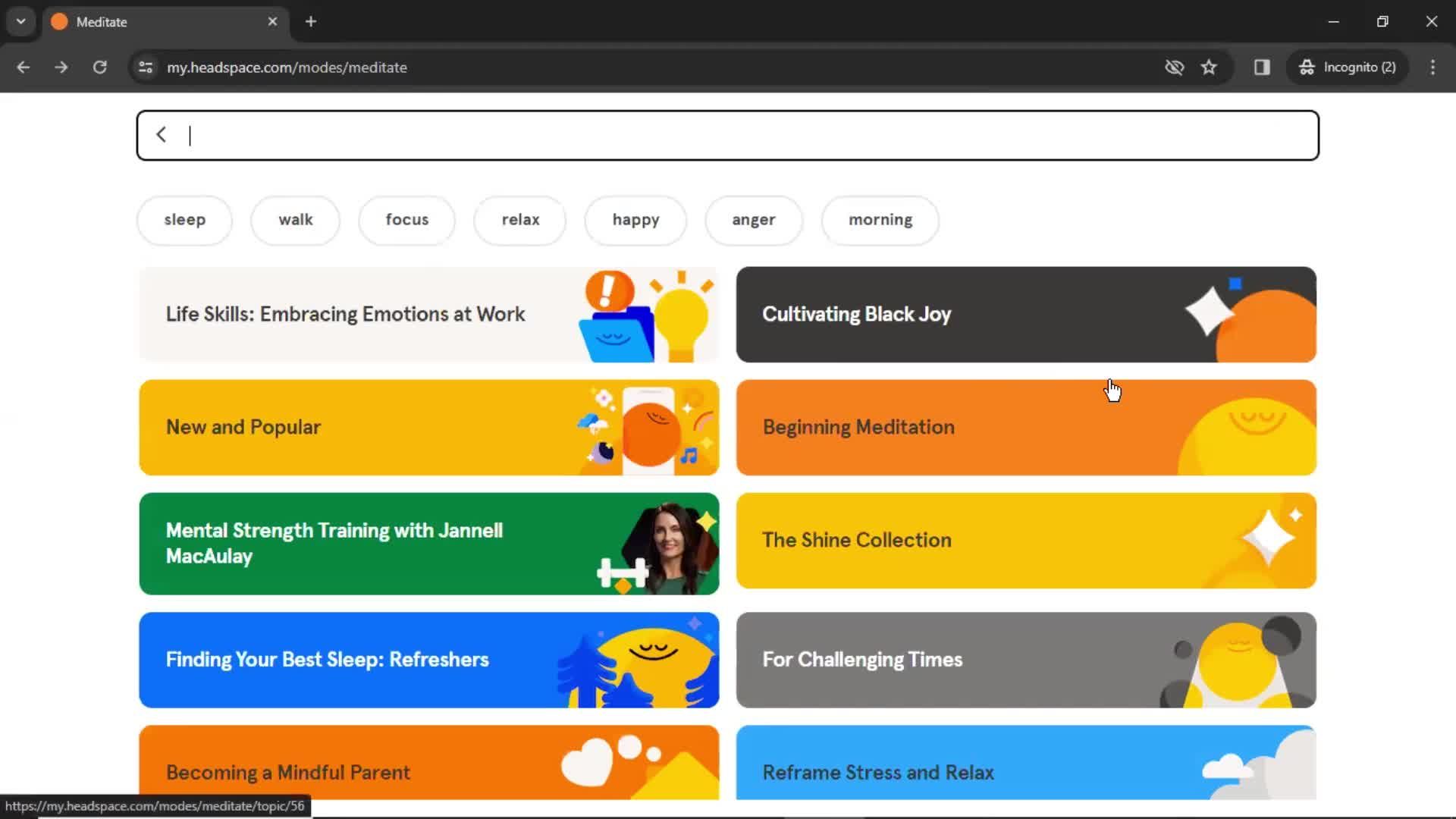Image resolution: width=1456 pixels, height=819 pixels.
Task: Open Life Skills: Embracing Emotions at Work
Action: pos(429,314)
